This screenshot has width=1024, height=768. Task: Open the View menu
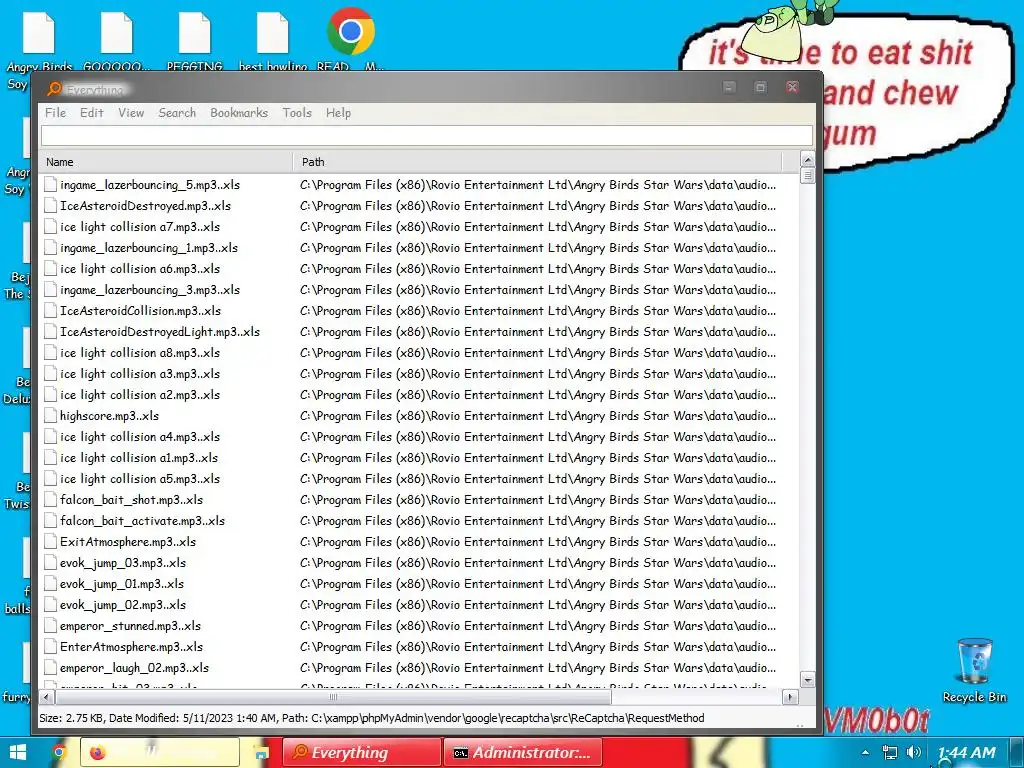[x=131, y=113]
